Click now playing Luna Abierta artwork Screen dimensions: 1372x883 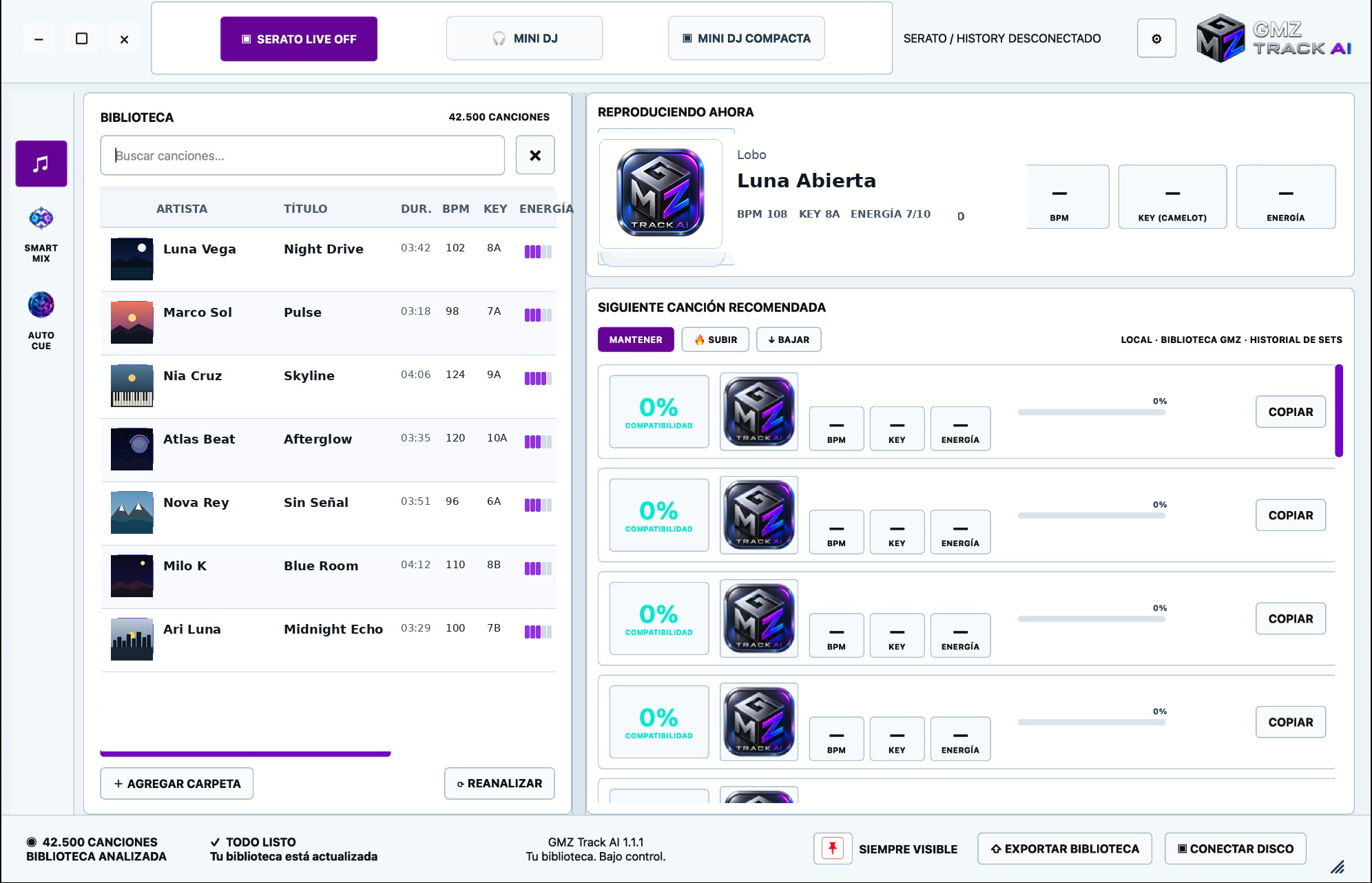click(661, 194)
